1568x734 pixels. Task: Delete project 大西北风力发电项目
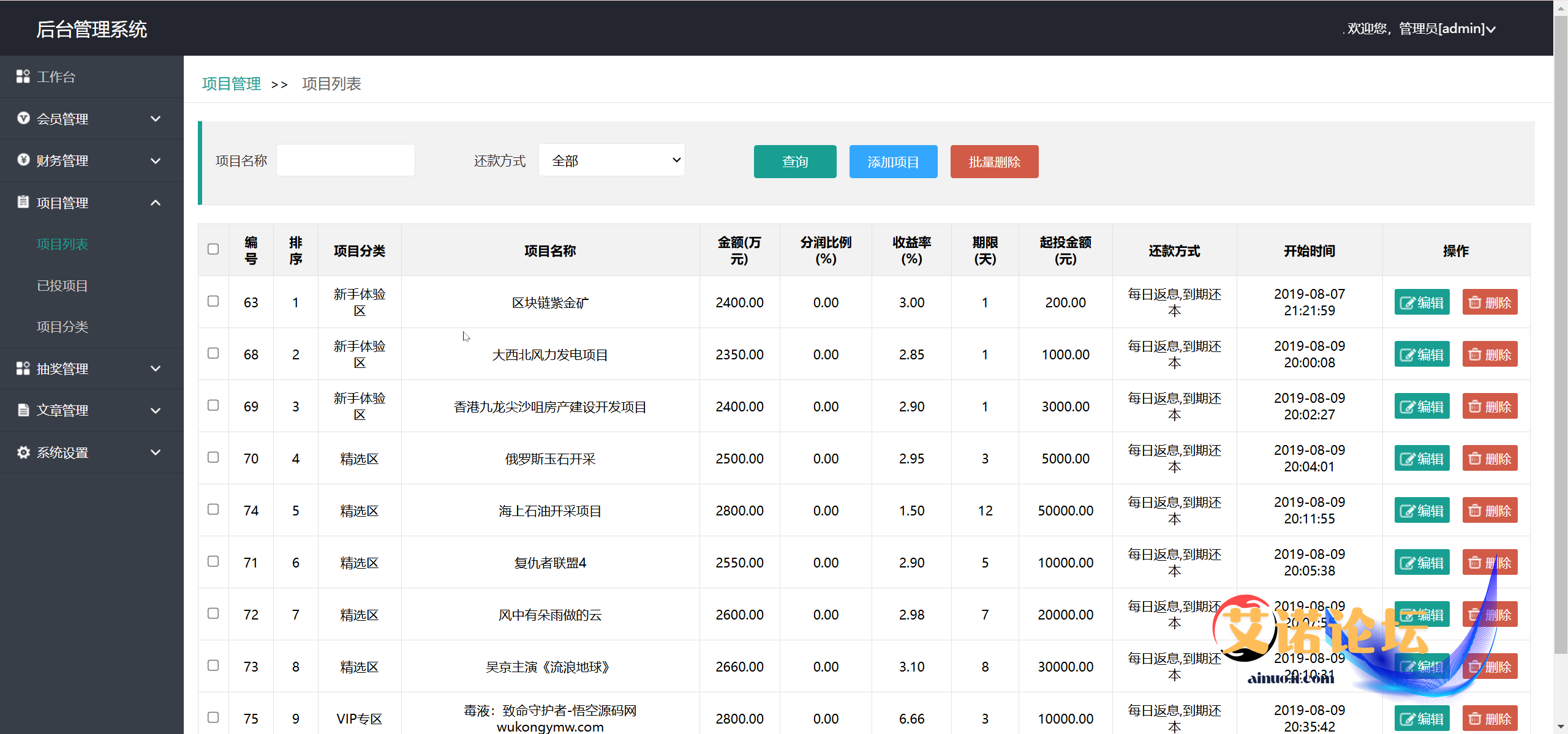pos(1490,354)
